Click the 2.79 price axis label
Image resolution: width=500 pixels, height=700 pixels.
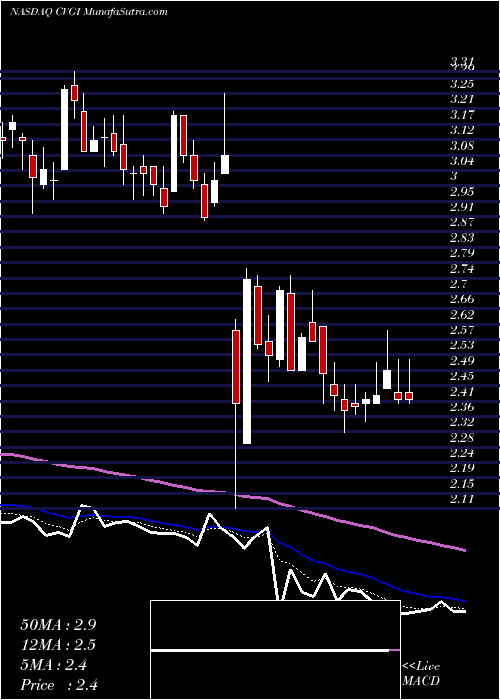(462, 253)
